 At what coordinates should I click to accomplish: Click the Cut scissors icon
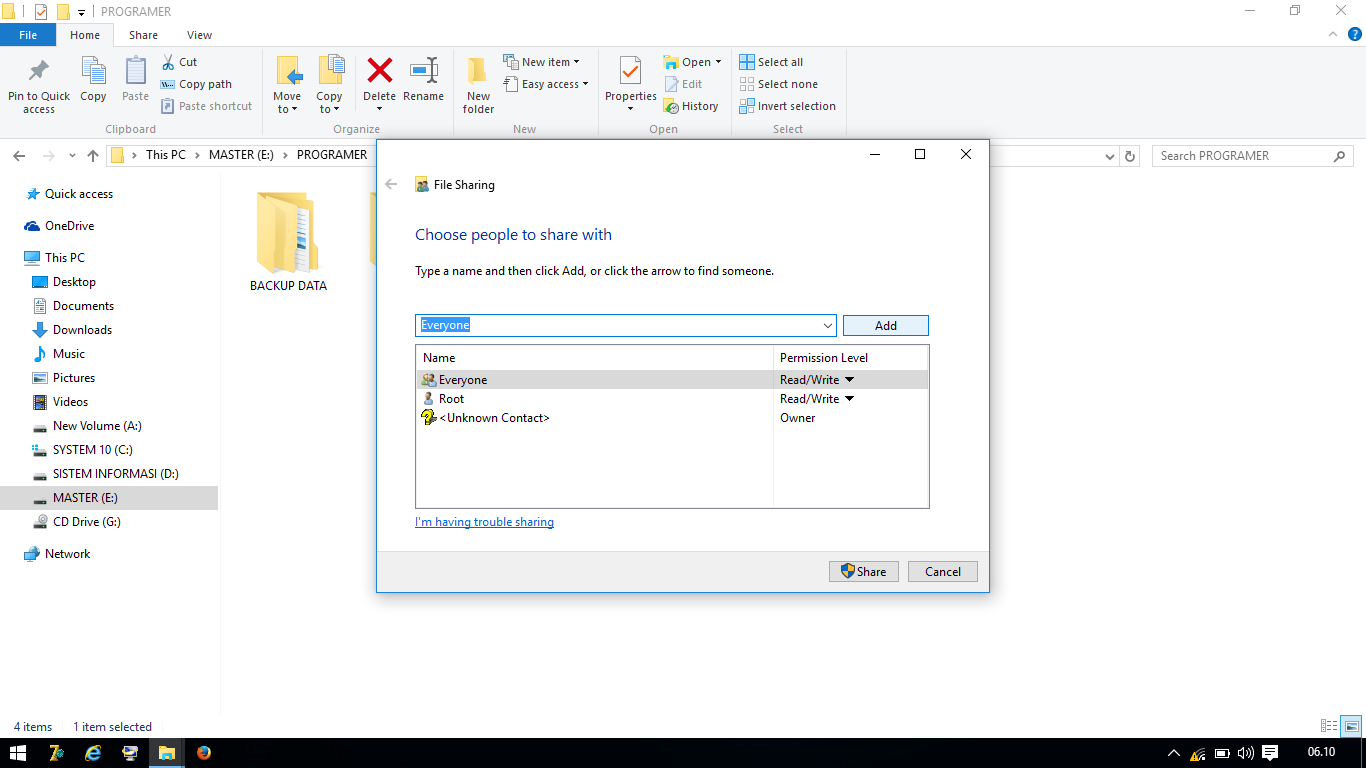tap(168, 62)
